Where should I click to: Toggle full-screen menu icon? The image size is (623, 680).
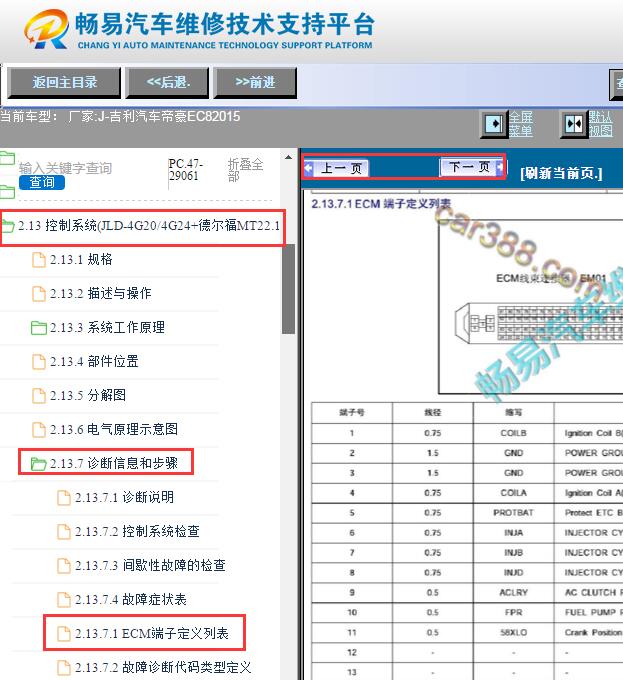(494, 124)
